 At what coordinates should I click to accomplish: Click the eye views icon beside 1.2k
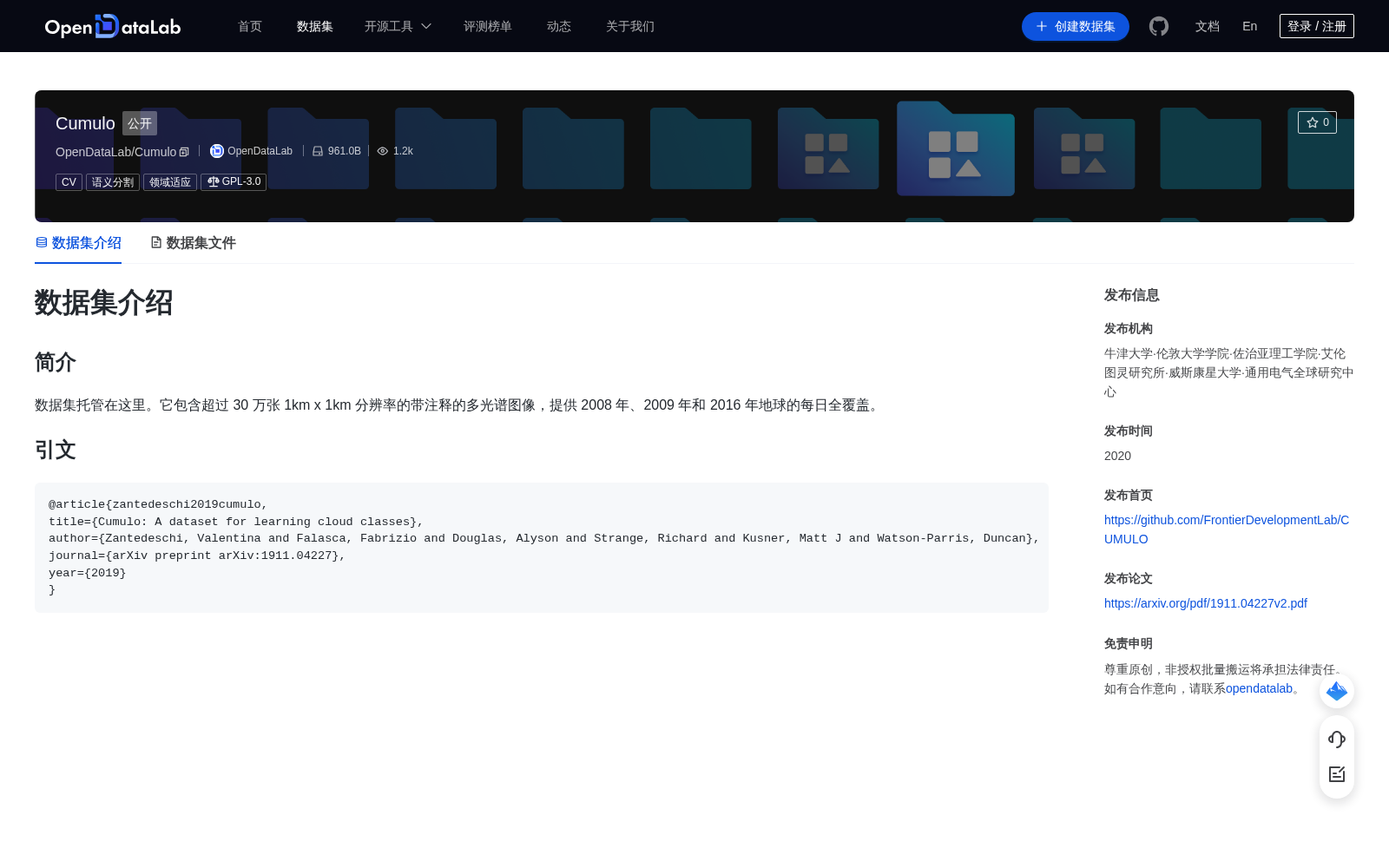pyautogui.click(x=383, y=151)
